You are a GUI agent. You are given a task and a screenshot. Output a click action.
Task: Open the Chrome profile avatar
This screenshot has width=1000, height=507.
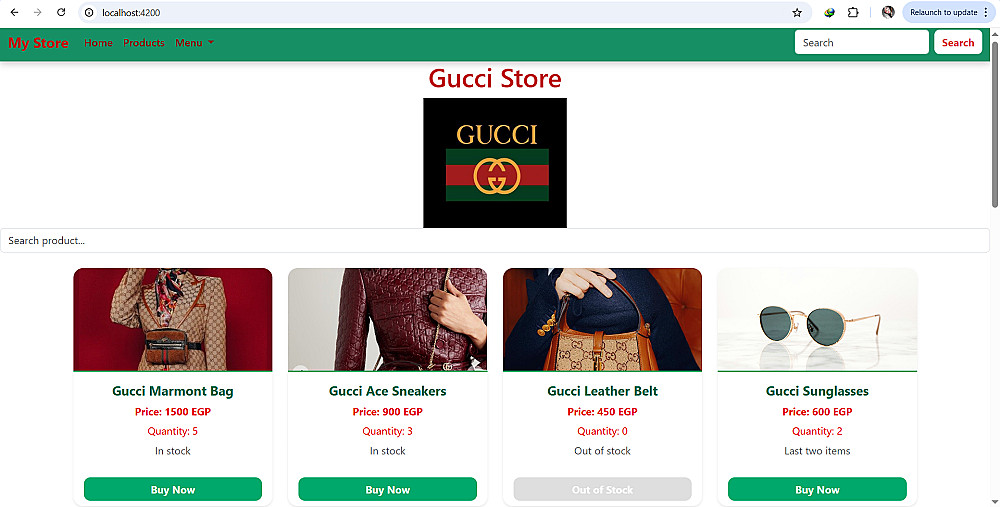(888, 12)
